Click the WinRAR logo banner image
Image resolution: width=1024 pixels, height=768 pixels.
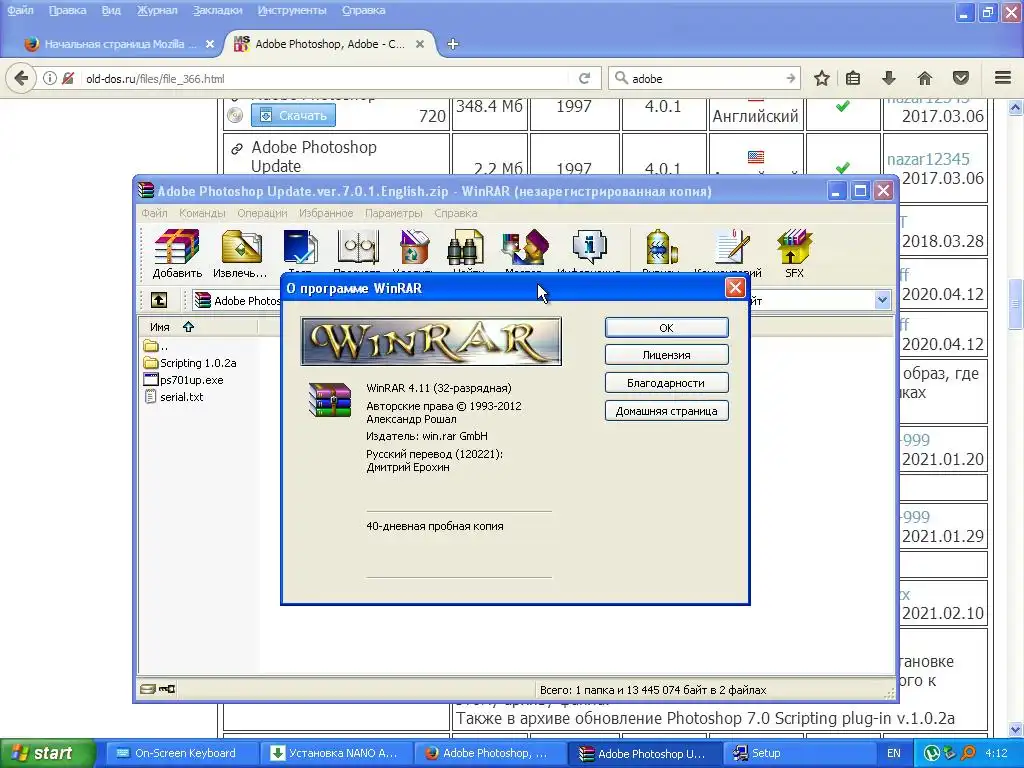(x=431, y=341)
